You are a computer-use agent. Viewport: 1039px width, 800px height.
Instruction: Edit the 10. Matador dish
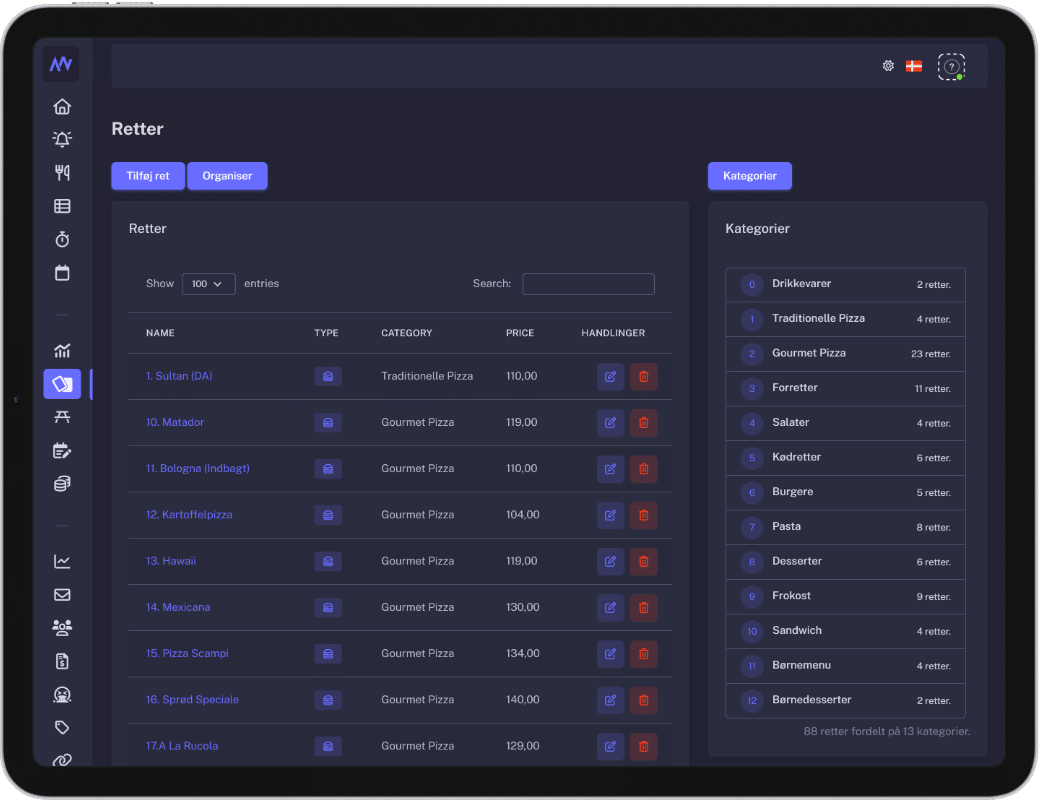(x=610, y=422)
